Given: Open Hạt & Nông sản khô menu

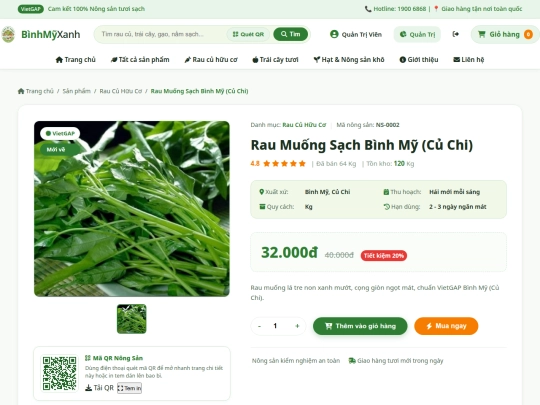Looking at the screenshot, I should pyautogui.click(x=349, y=60).
